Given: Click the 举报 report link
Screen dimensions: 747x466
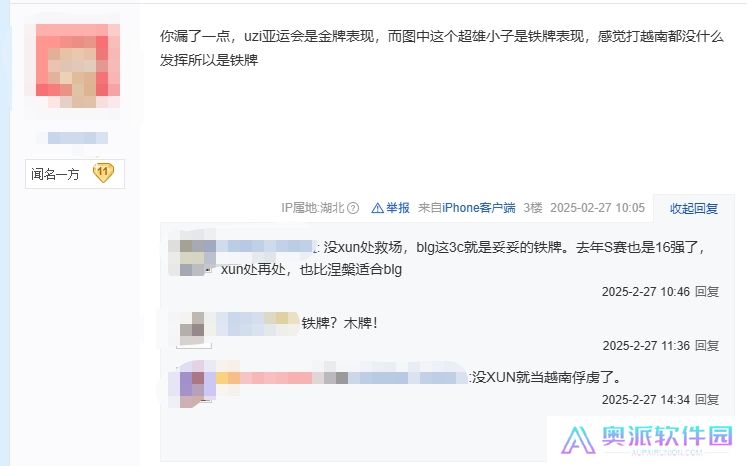Looking at the screenshot, I should (x=398, y=208).
